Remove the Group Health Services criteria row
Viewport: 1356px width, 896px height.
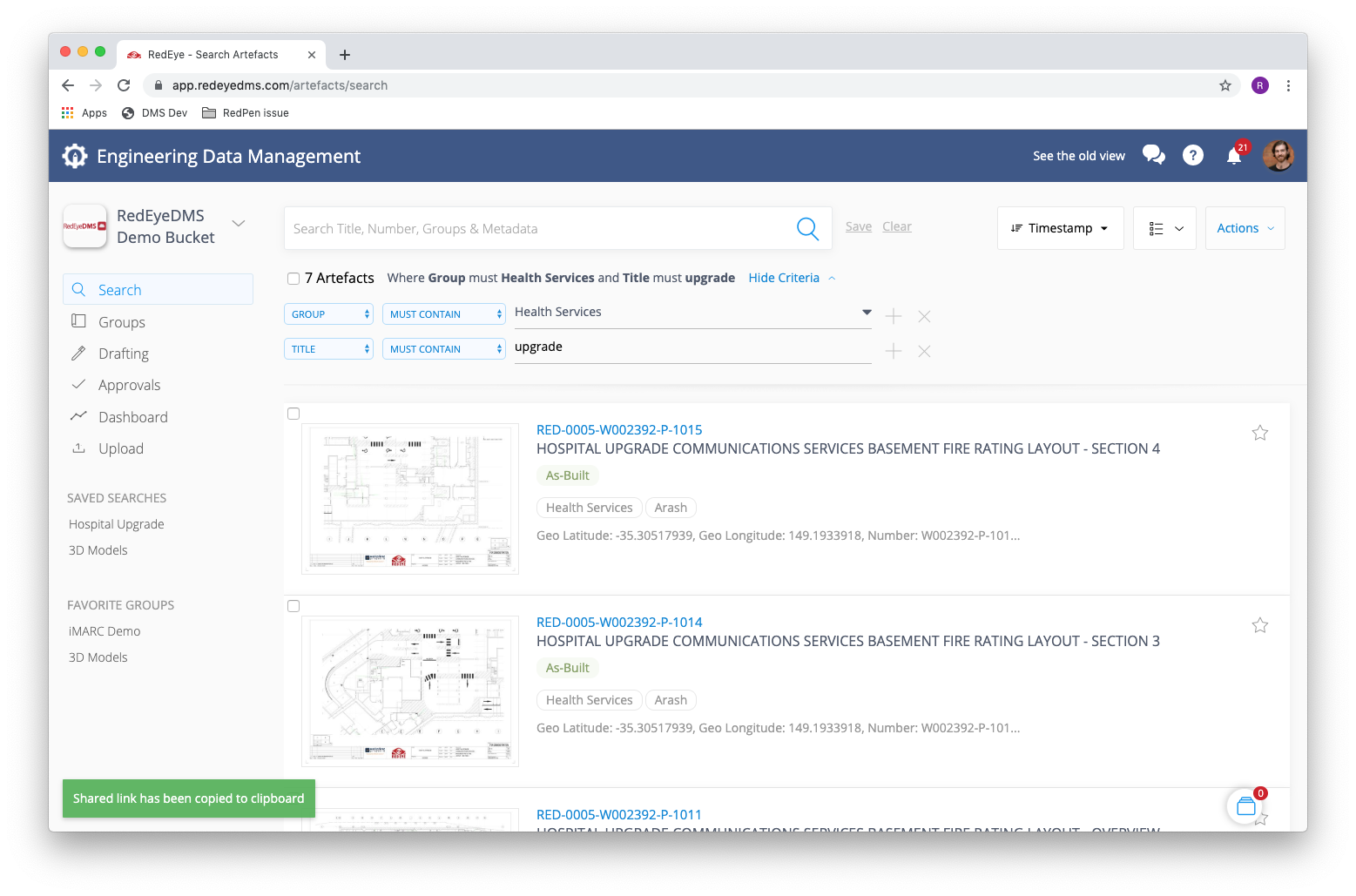(924, 316)
